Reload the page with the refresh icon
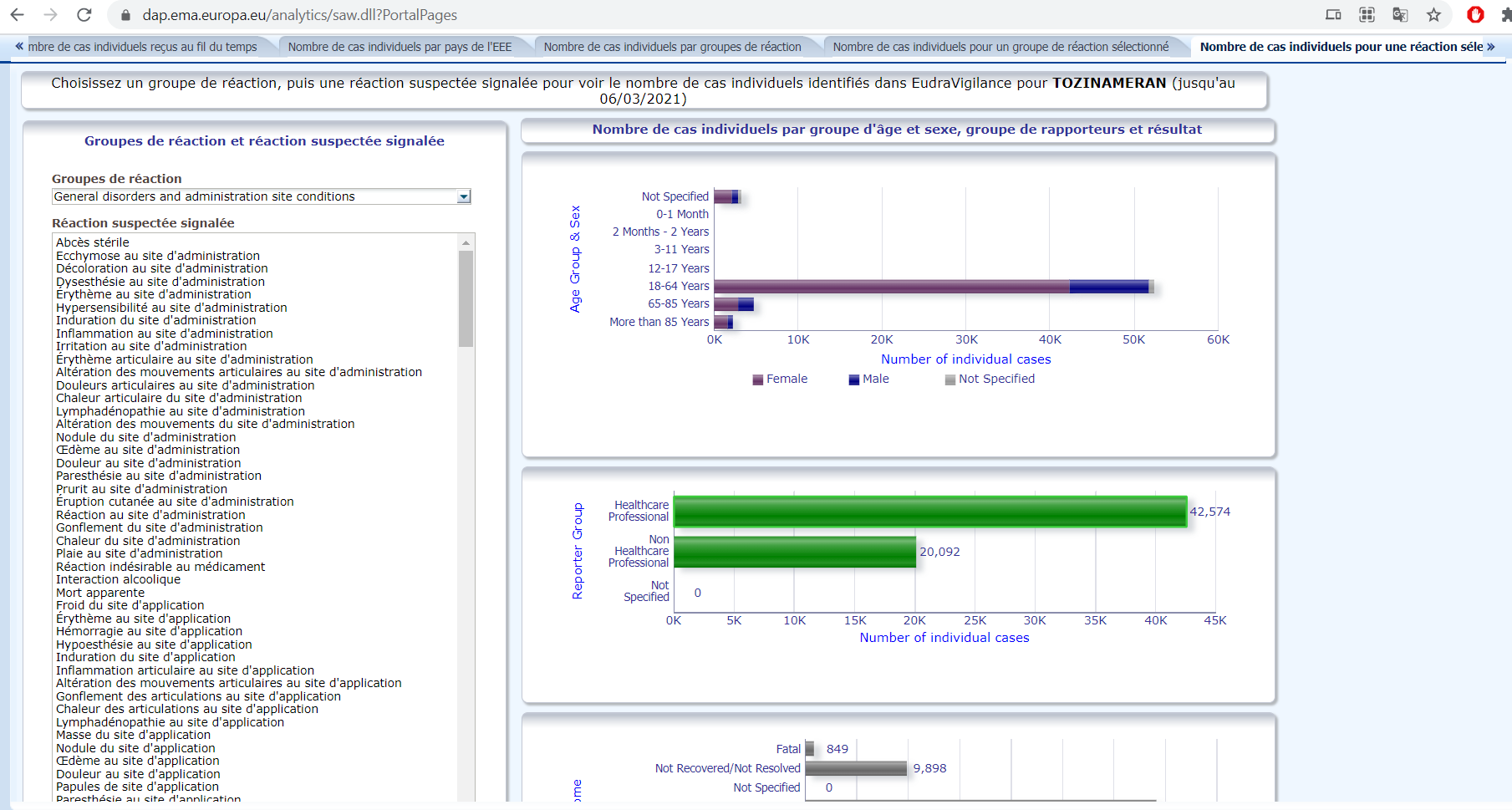This screenshot has width=1512, height=810. click(x=84, y=15)
